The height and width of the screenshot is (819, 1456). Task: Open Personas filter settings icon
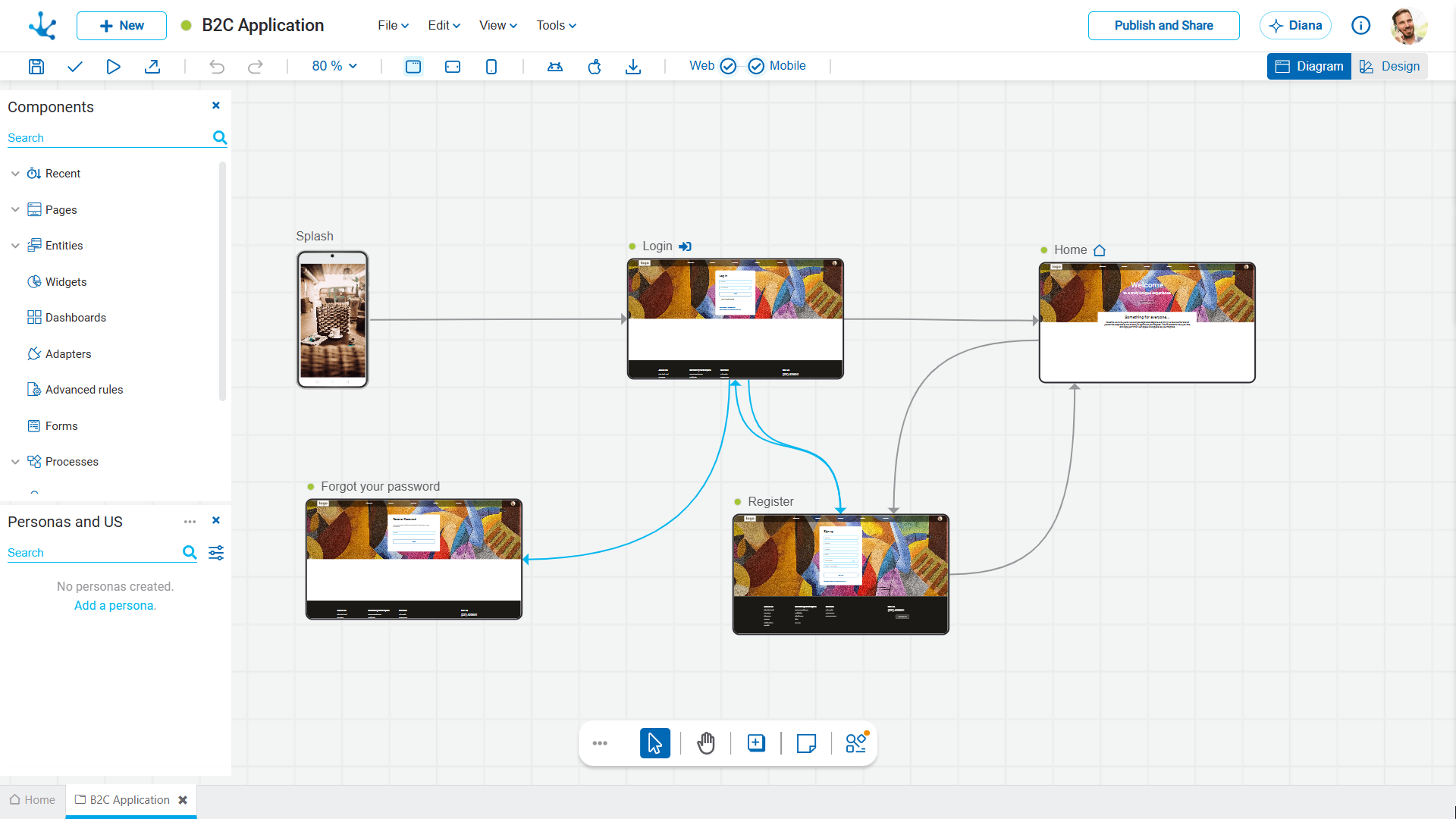(x=216, y=553)
